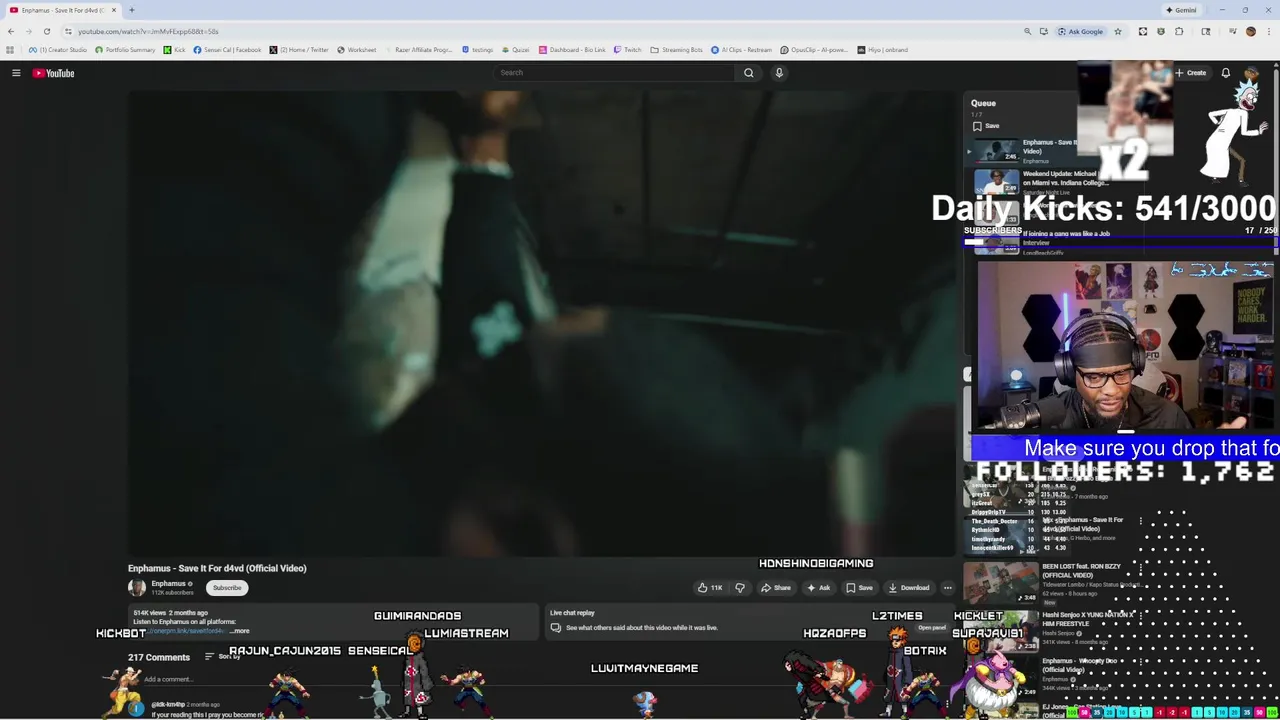The height and width of the screenshot is (720, 1280).
Task: Open the OpusClip bookmark
Action: coord(816,50)
